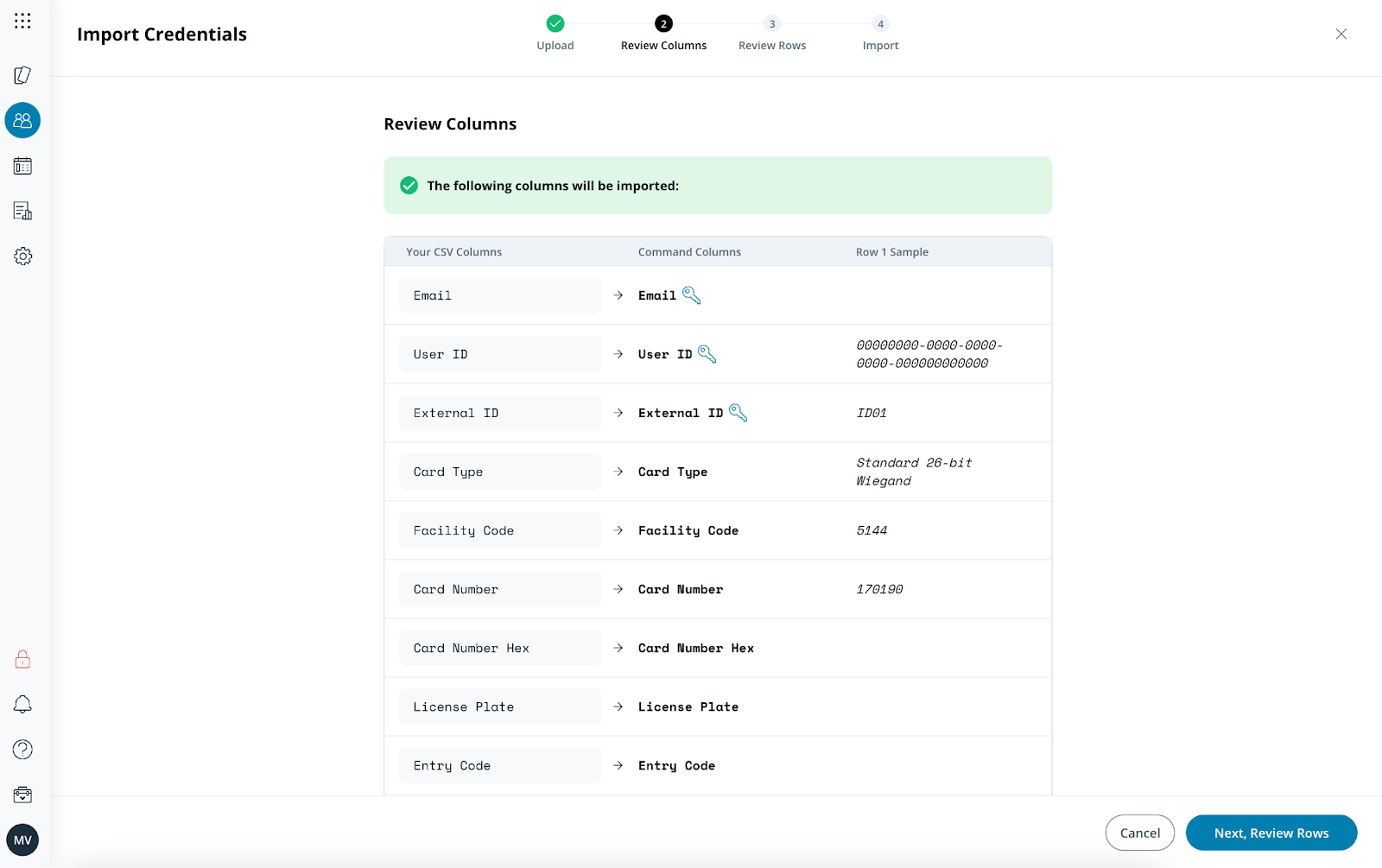The width and height of the screenshot is (1382, 868).
Task: Open the app grid launcher menu
Action: pyautogui.click(x=22, y=21)
